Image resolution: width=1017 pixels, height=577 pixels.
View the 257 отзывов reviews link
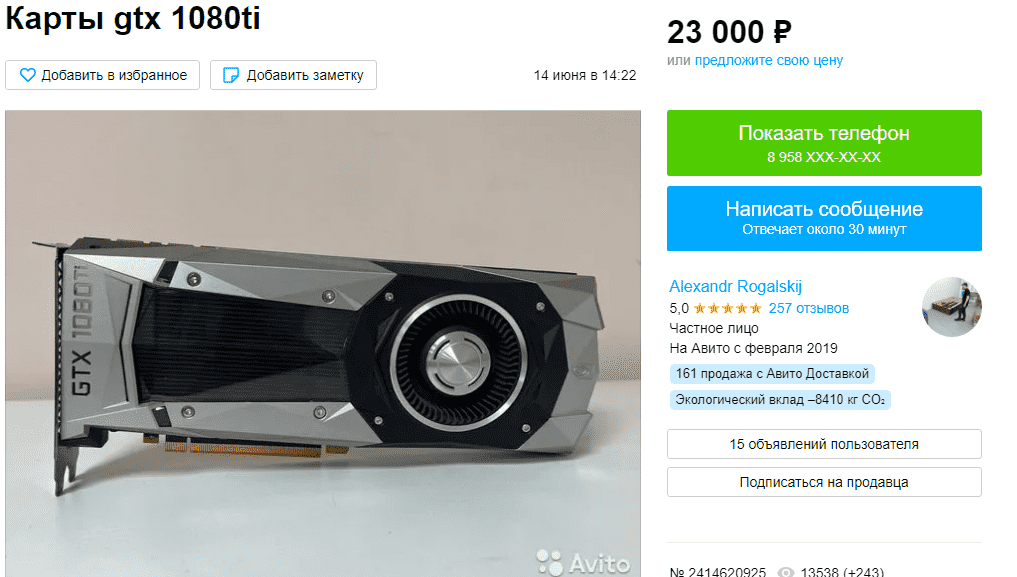pyautogui.click(x=809, y=309)
